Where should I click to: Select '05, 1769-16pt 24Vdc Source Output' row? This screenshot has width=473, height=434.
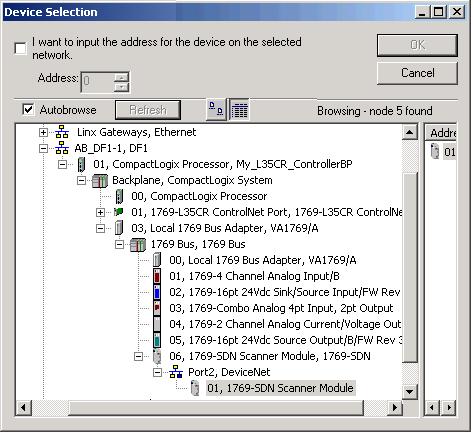tap(285, 340)
